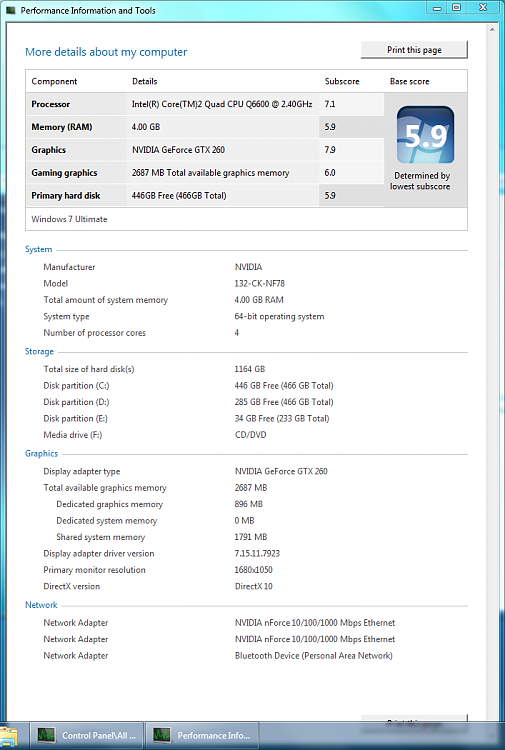Viewport: 505px width, 750px height.
Task: Maximize the Performance Information window
Action: [456, 8]
